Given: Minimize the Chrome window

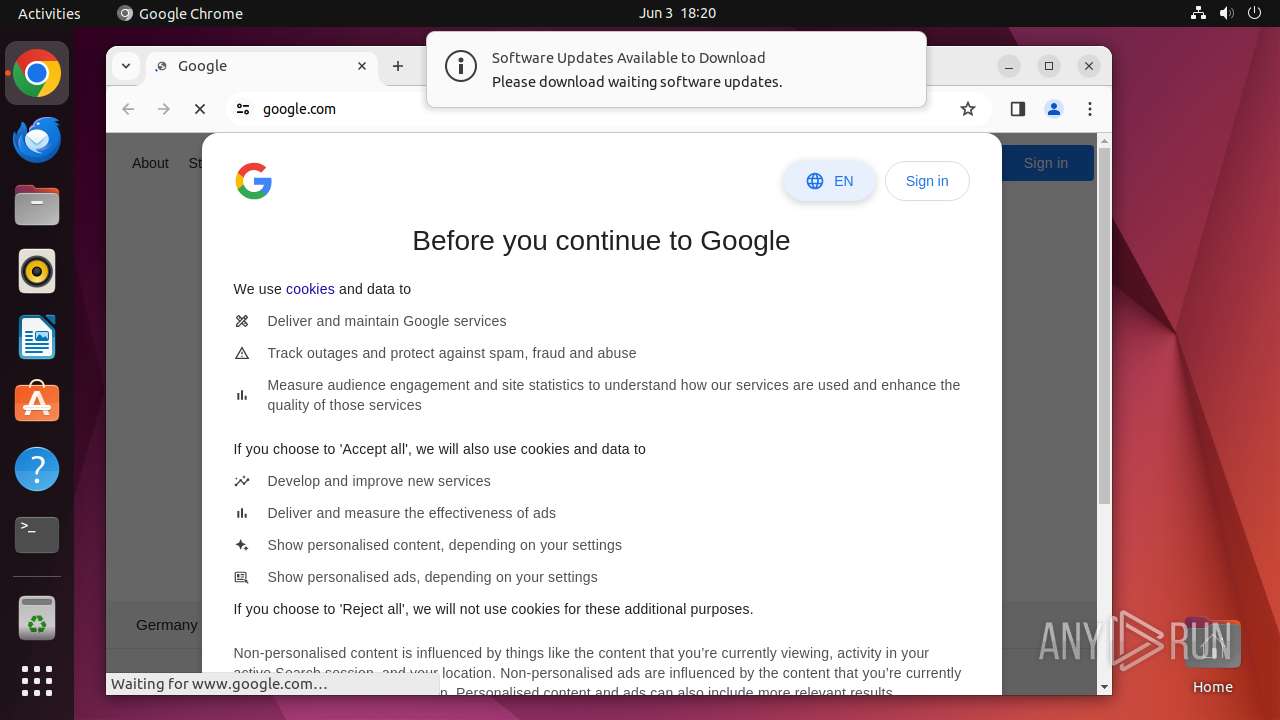Looking at the screenshot, I should click(x=1009, y=66).
